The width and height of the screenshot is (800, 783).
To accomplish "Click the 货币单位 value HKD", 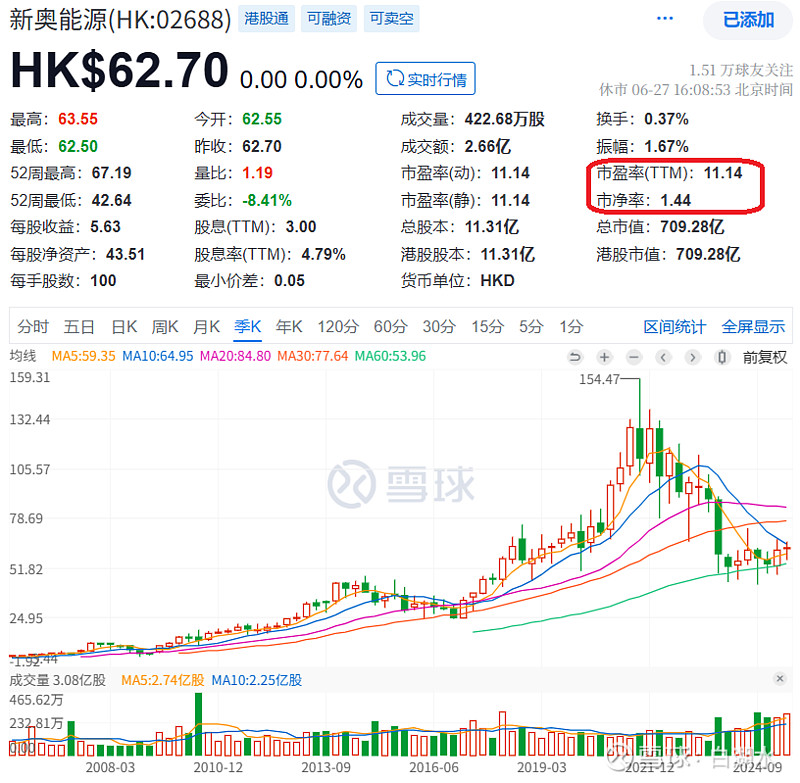I will (497, 281).
